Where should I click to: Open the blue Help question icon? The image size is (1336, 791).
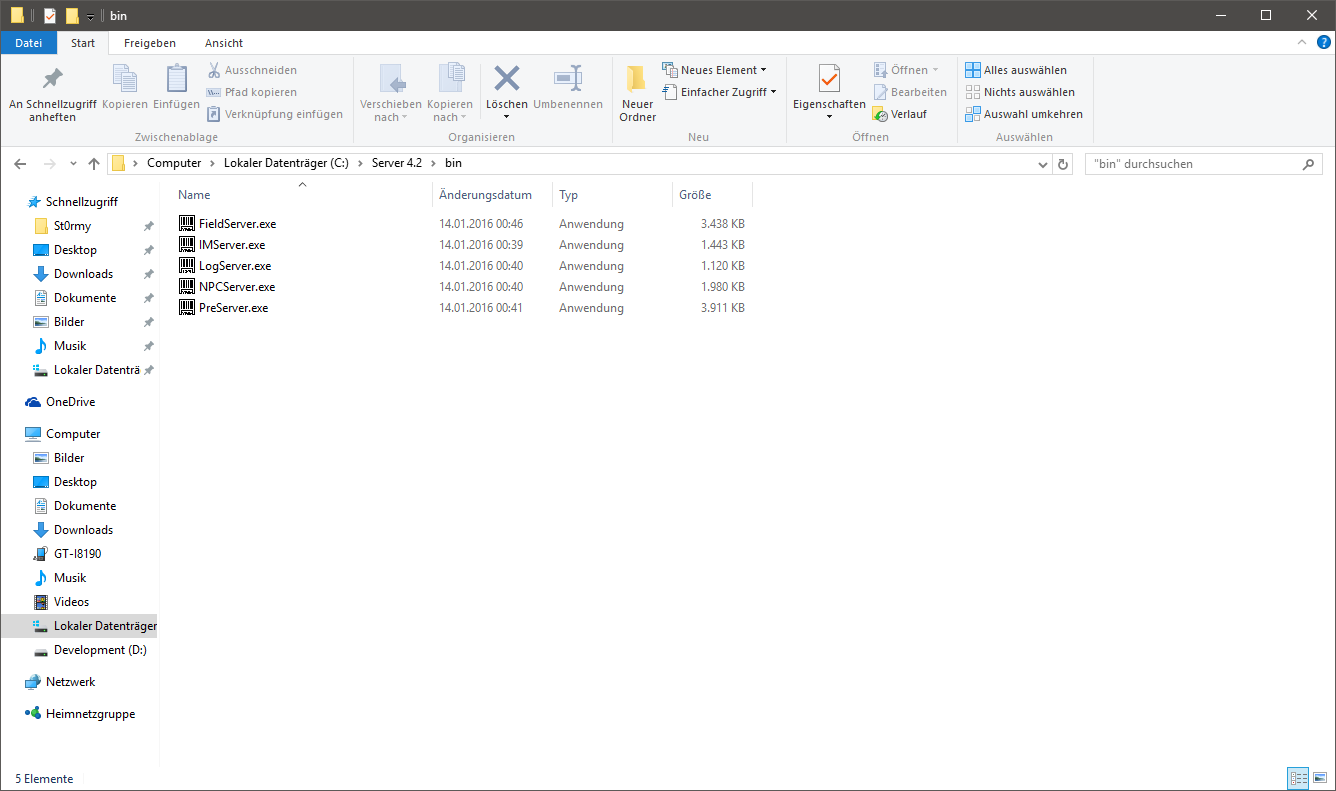[1323, 42]
